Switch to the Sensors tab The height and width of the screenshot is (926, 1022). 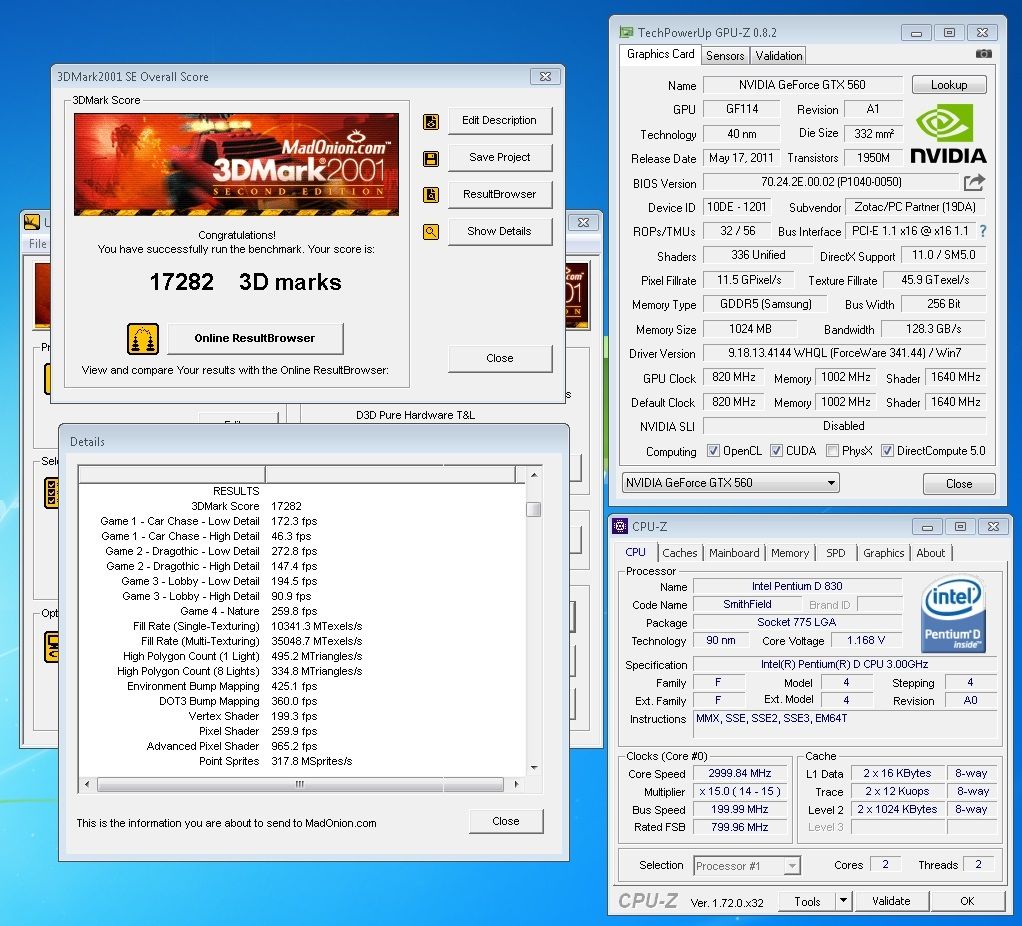click(725, 56)
